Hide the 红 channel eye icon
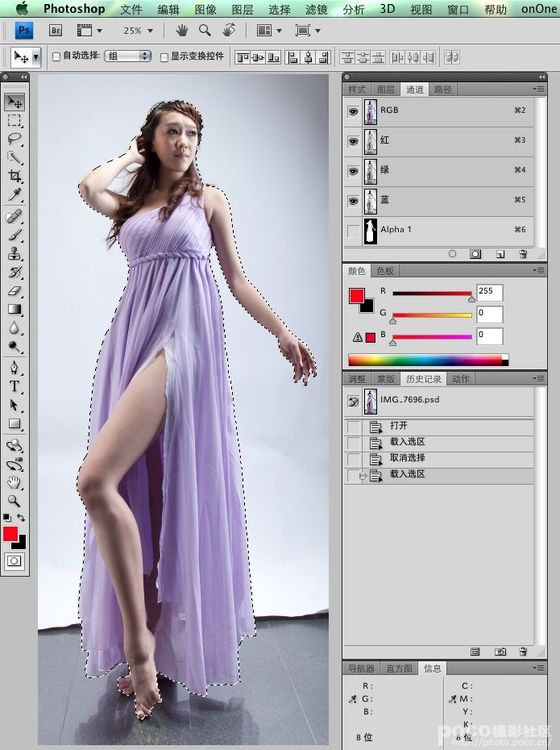Image resolution: width=560 pixels, height=750 pixels. click(x=353, y=142)
